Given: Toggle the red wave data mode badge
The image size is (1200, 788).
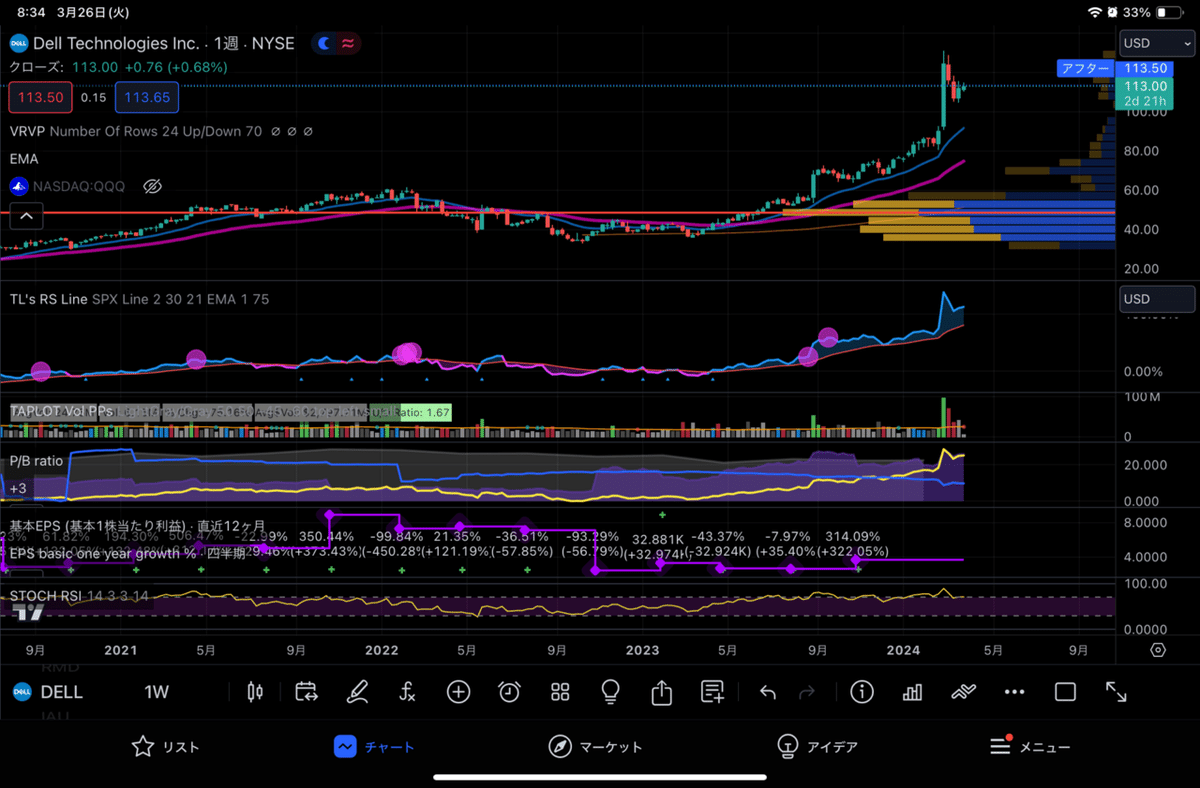Looking at the screenshot, I should (348, 43).
